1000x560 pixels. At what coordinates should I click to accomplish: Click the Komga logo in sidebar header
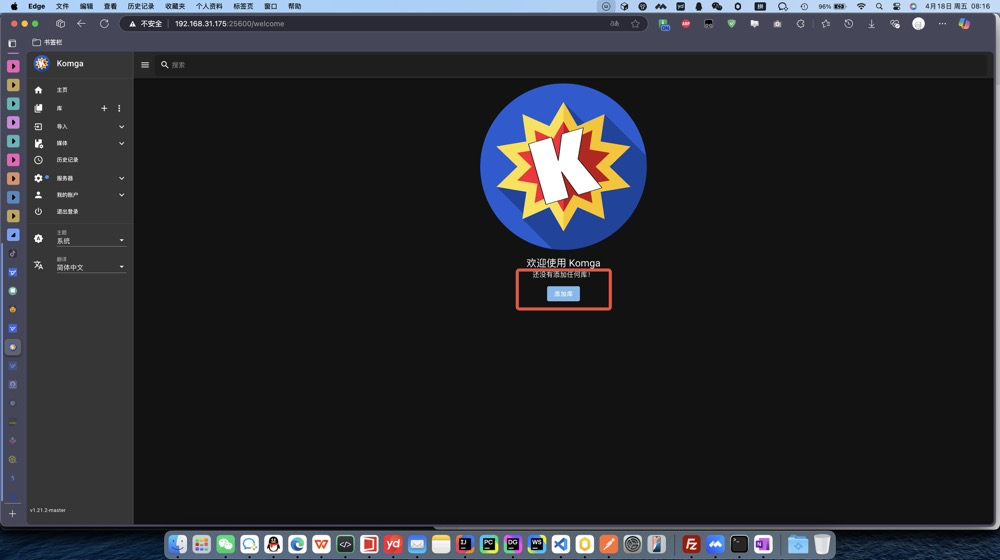pos(41,63)
